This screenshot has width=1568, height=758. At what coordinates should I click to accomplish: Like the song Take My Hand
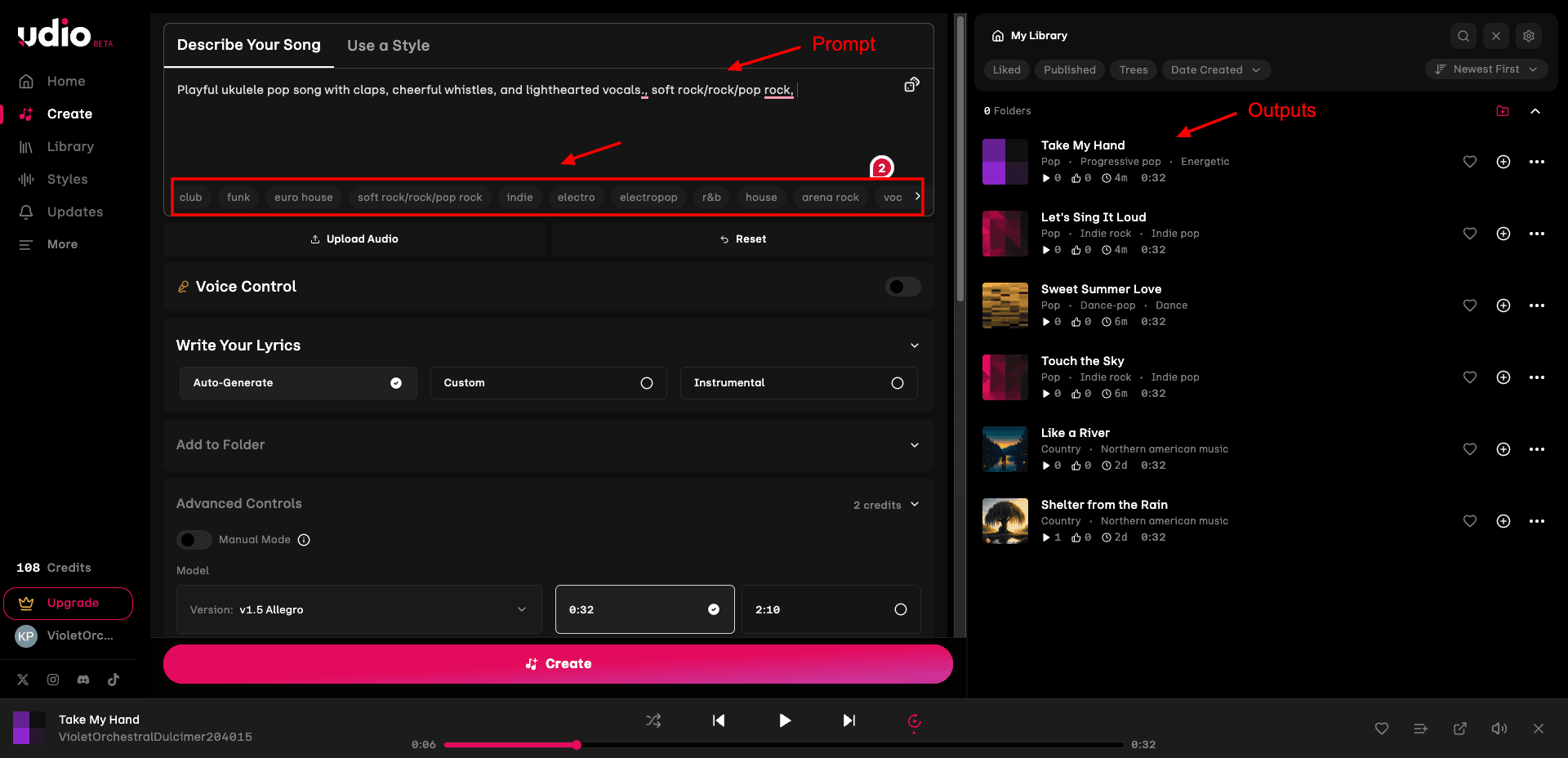[x=1470, y=162]
